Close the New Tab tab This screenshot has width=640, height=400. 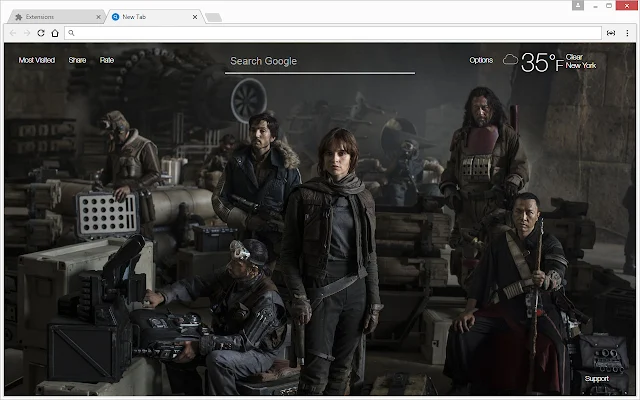(195, 17)
